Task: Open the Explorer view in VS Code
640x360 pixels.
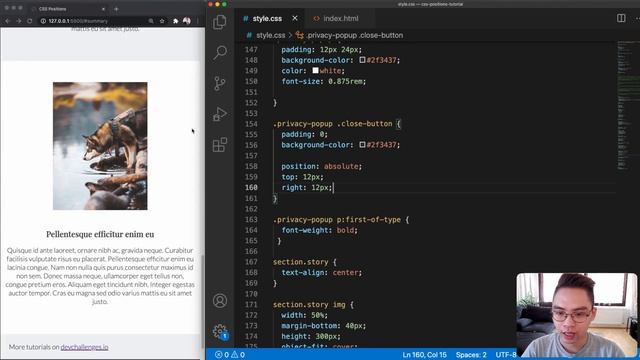Action: tap(220, 22)
